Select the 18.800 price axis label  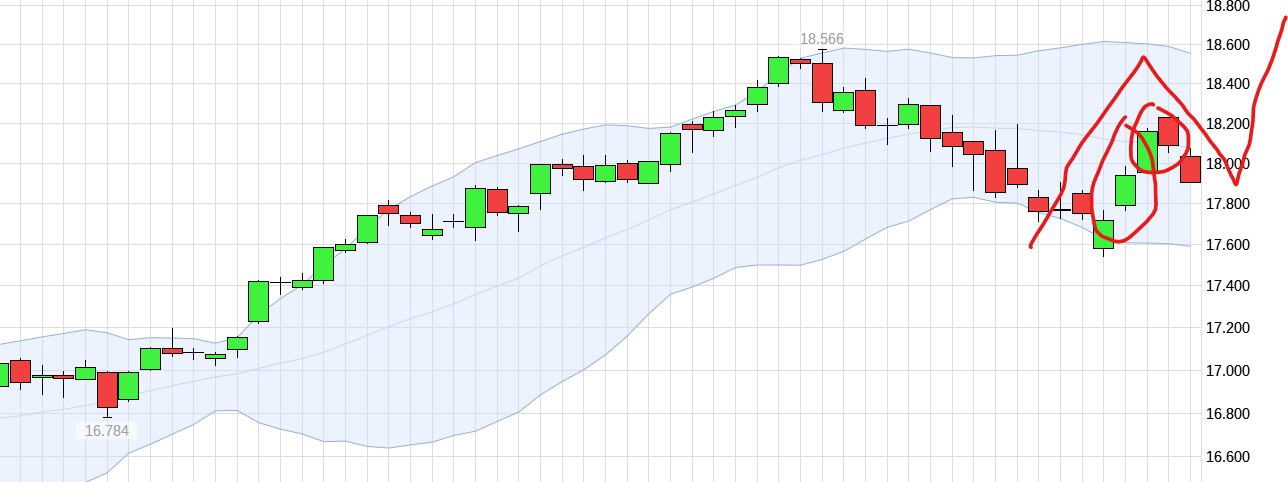pyautogui.click(x=1228, y=6)
